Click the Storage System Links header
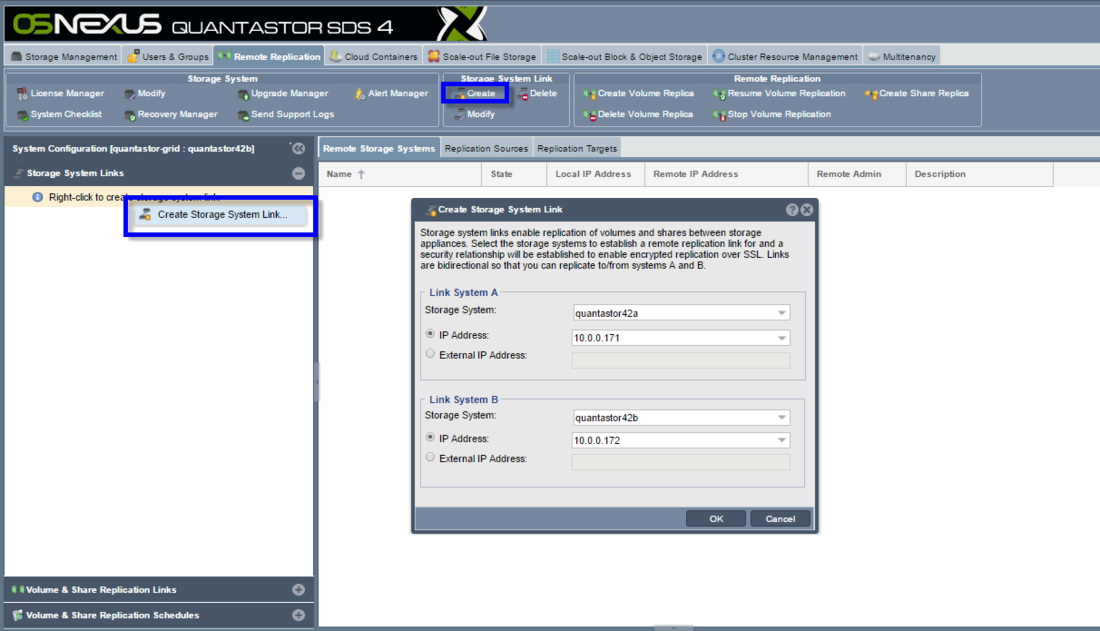The width and height of the screenshot is (1100, 631). coord(159,173)
